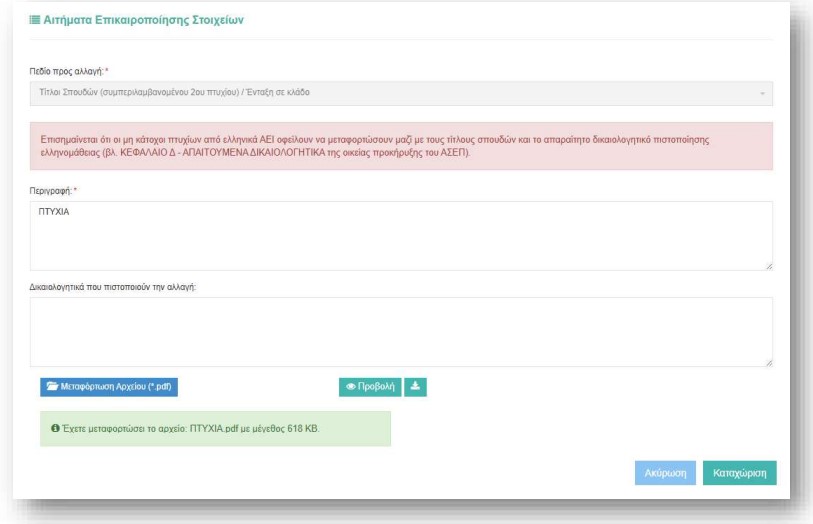Viewport: 813px width, 524px height.
Task: Click the resize grip of the Περιγραφή box
Action: 768,265
